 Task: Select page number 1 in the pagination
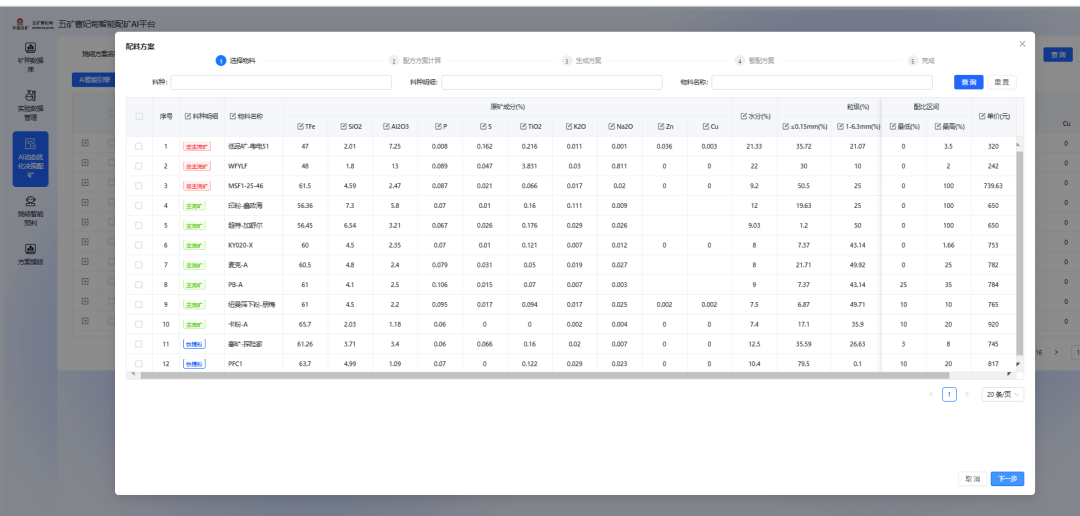[x=949, y=394]
